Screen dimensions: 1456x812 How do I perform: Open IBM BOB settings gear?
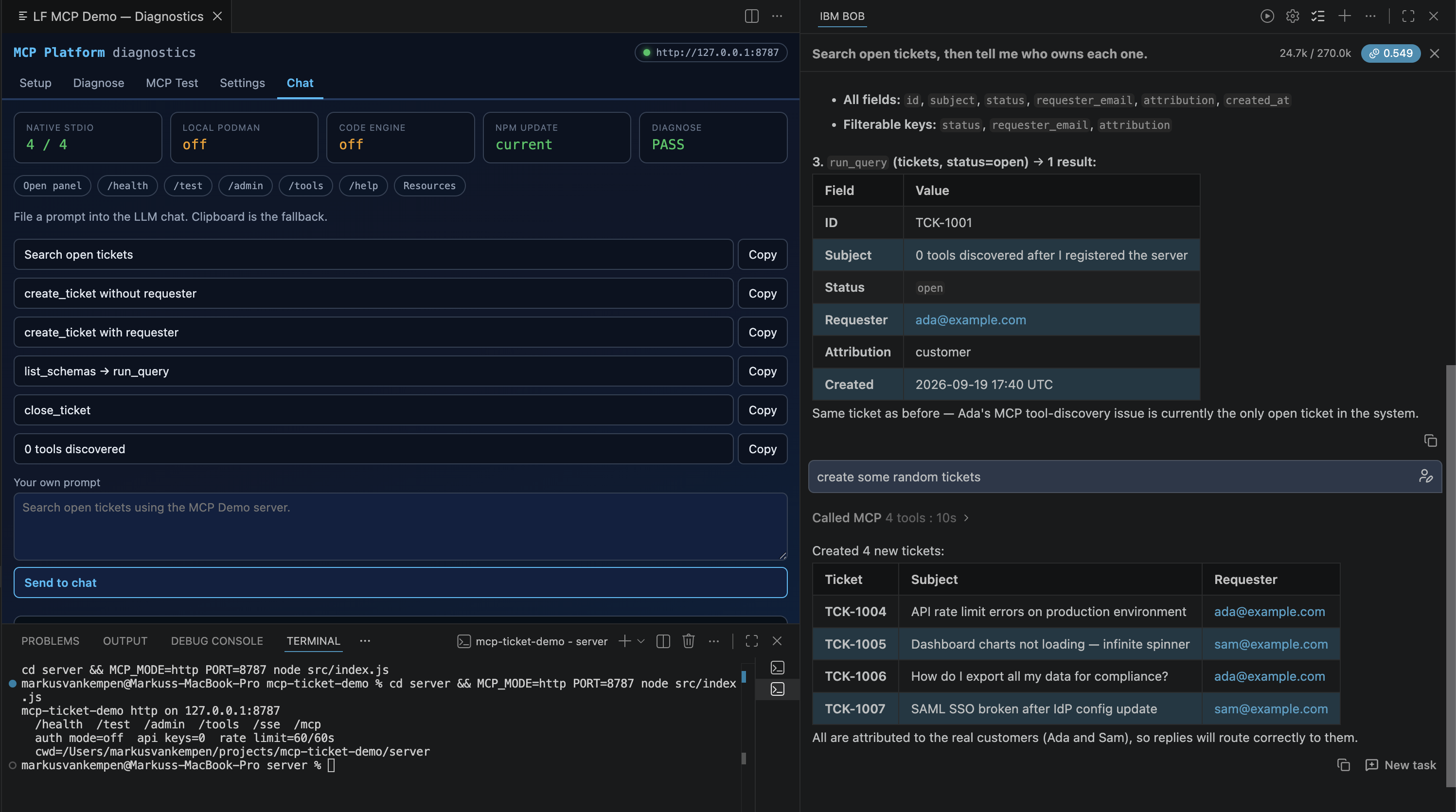(1292, 16)
